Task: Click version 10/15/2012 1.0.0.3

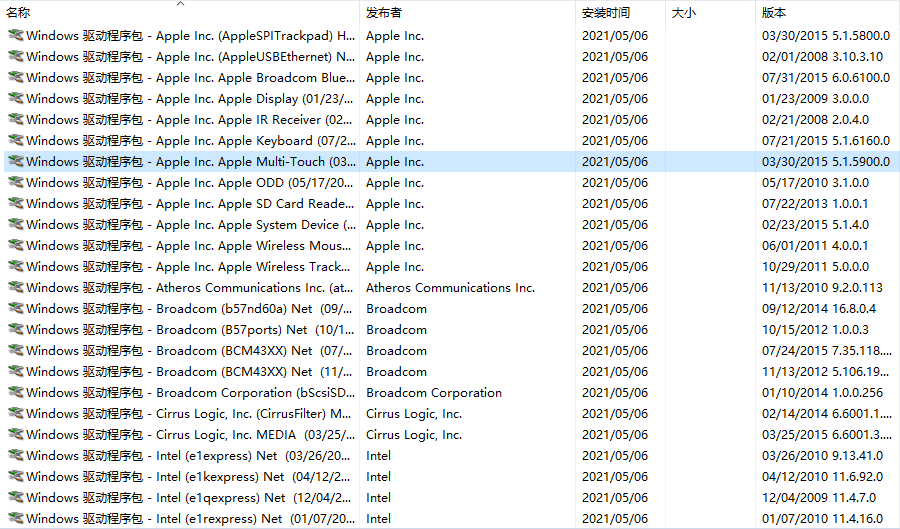Action: coord(815,329)
